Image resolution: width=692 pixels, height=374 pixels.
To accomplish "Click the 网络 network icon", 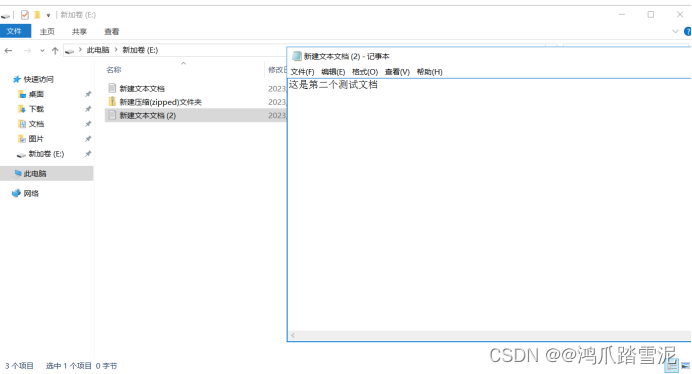I will pos(16,193).
